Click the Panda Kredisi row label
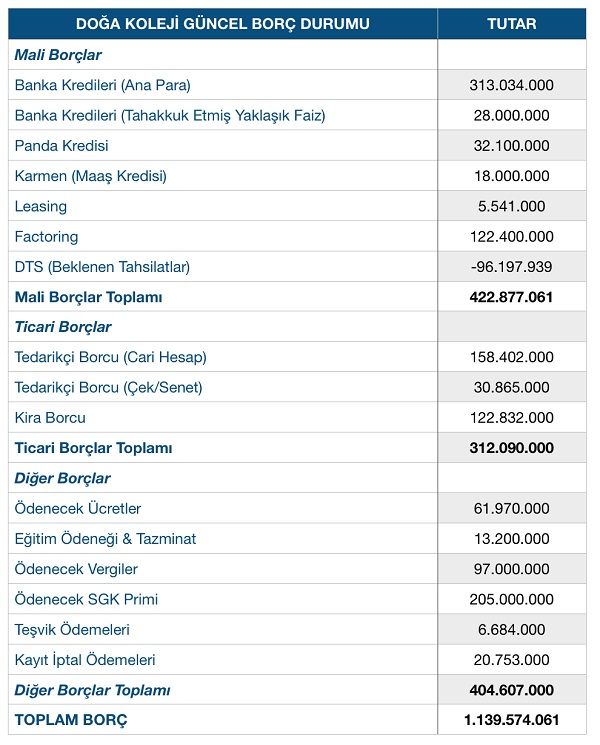The height and width of the screenshot is (745, 600). (61, 146)
